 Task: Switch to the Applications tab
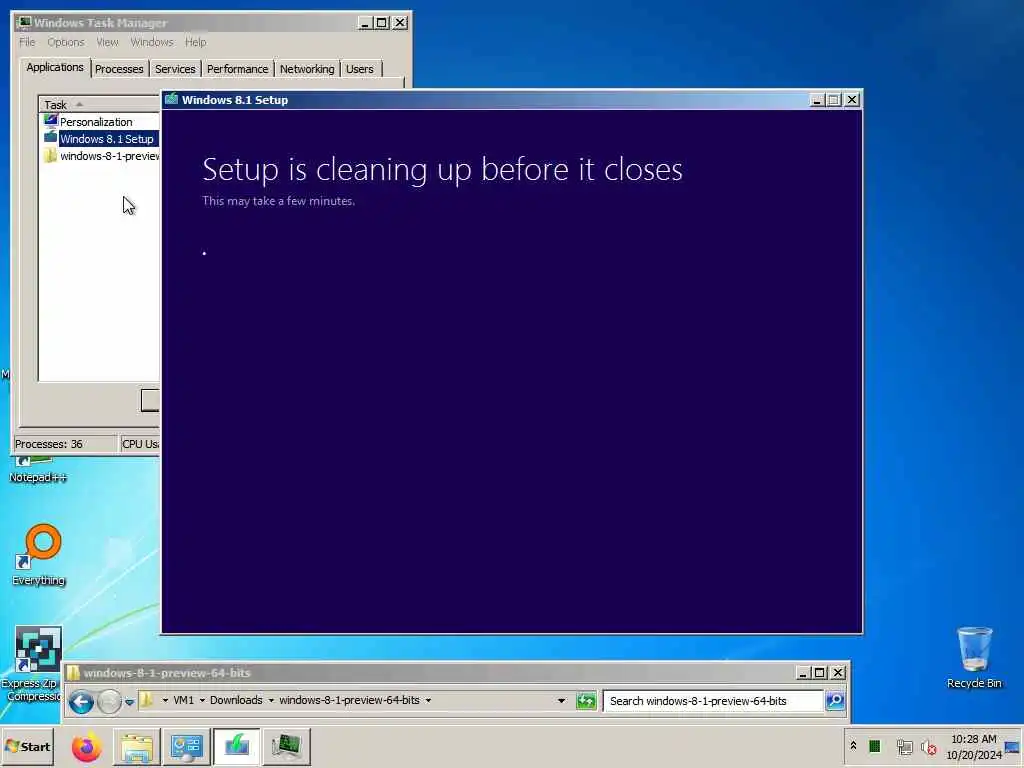coord(55,67)
